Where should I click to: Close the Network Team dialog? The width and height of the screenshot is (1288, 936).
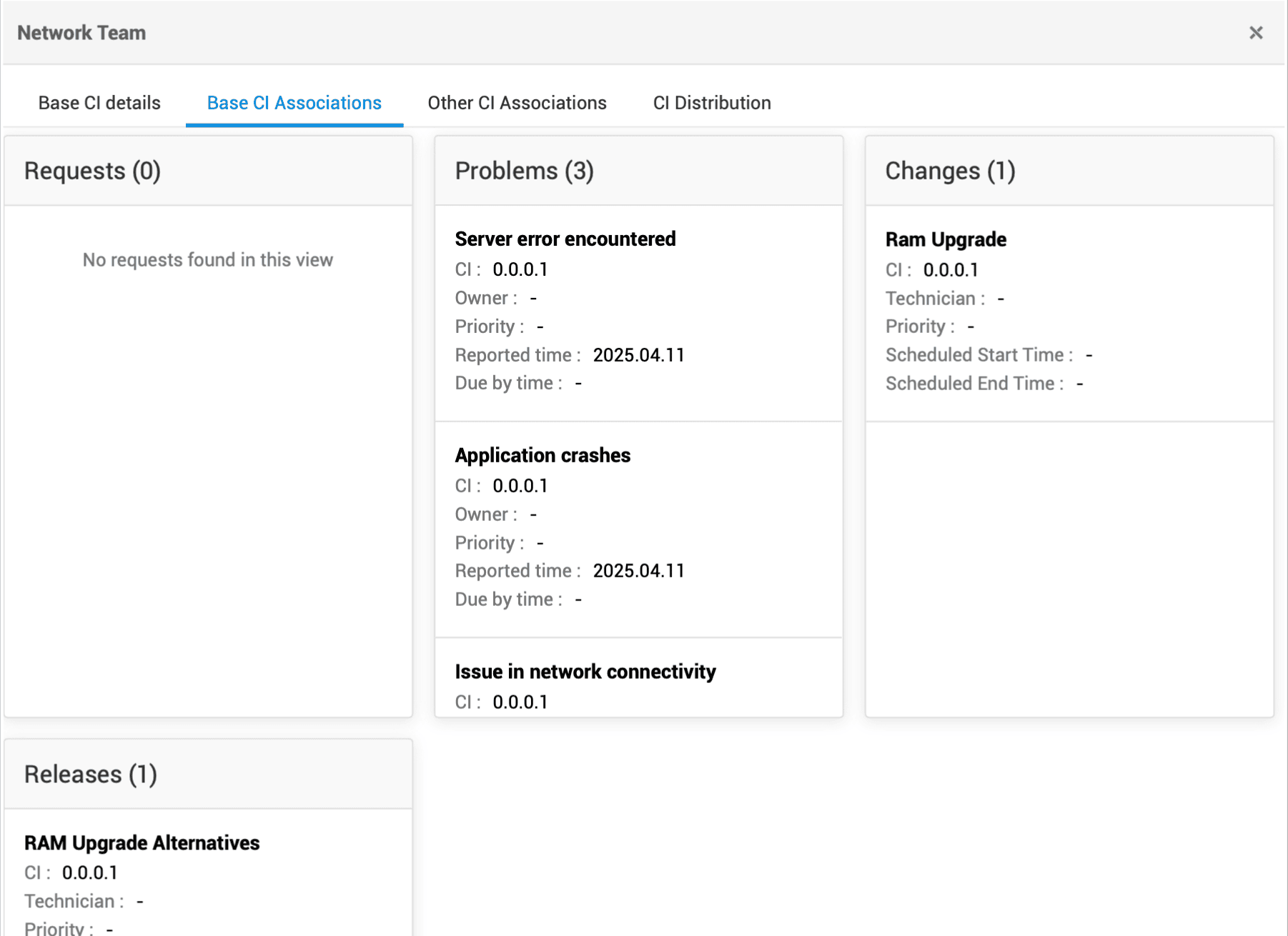1255,33
